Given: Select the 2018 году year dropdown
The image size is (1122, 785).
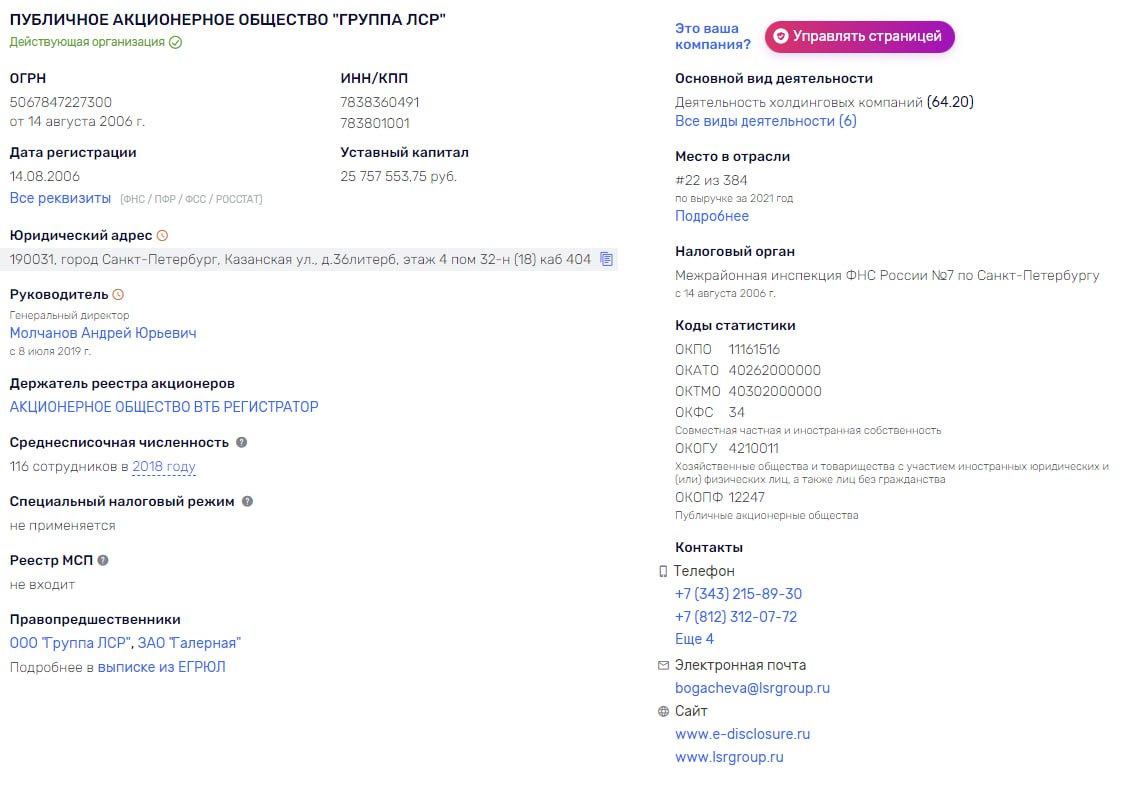Looking at the screenshot, I should pos(164,467).
